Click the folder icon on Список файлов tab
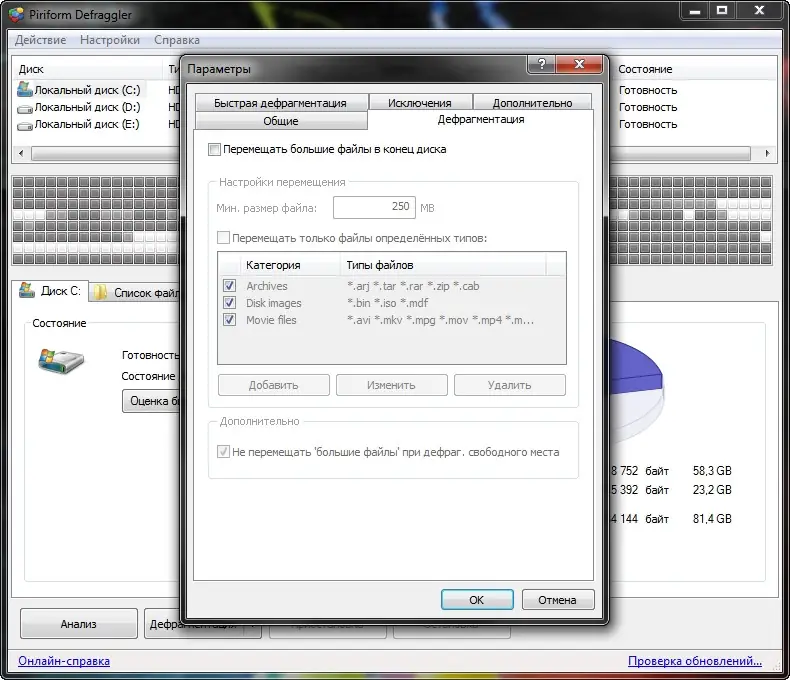 click(100, 292)
